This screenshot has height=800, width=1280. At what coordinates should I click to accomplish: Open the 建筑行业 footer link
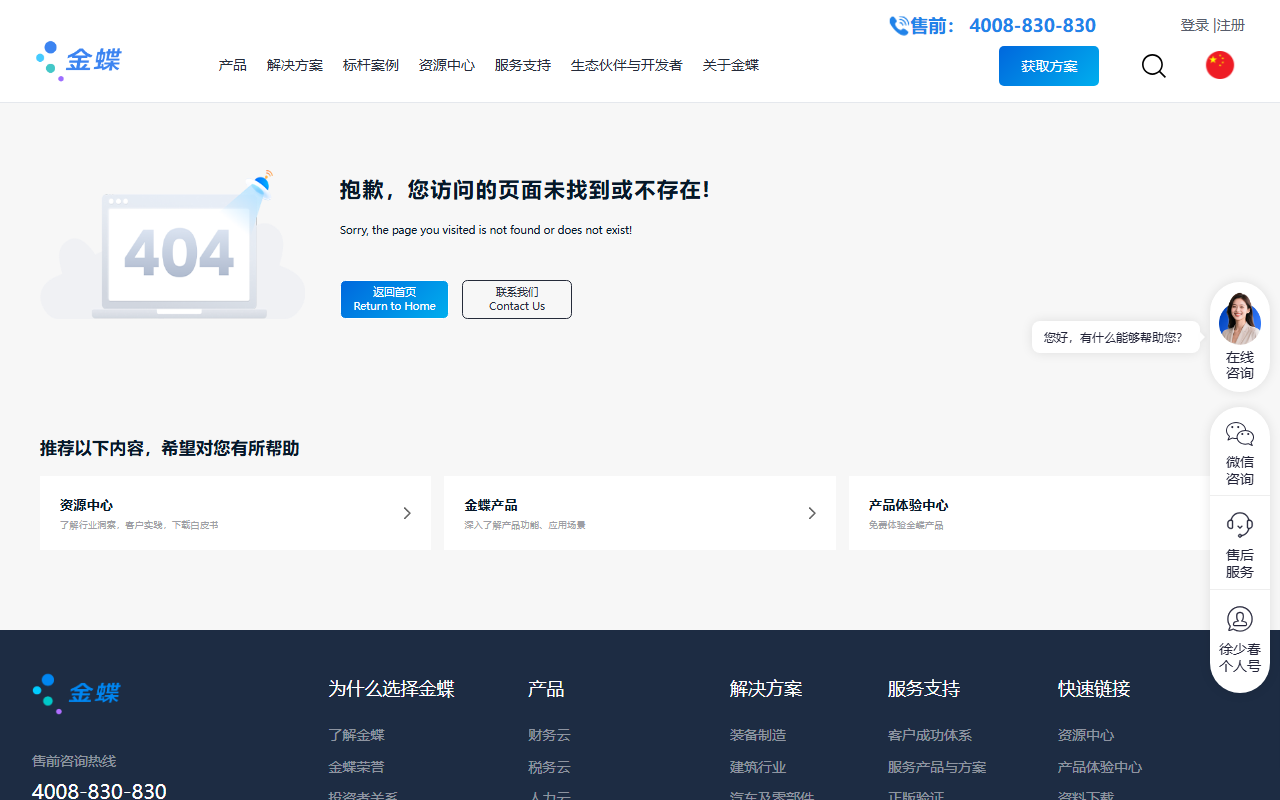(758, 767)
